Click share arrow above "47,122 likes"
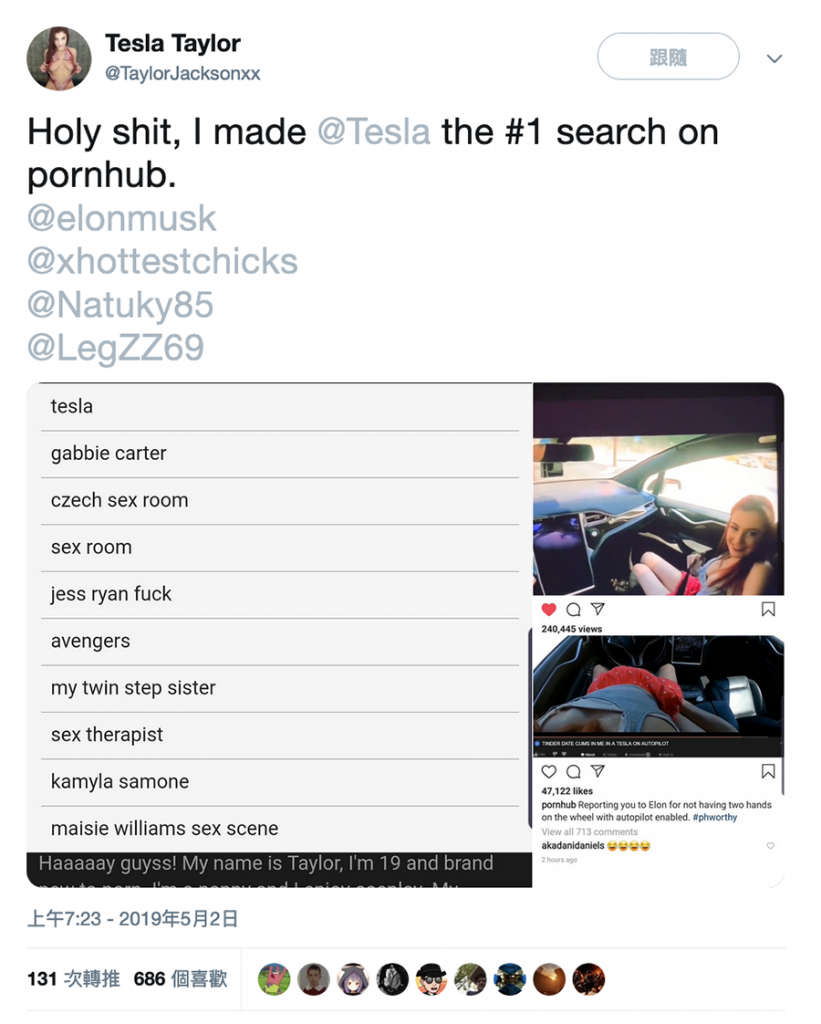This screenshot has height=1024, width=821. (597, 772)
